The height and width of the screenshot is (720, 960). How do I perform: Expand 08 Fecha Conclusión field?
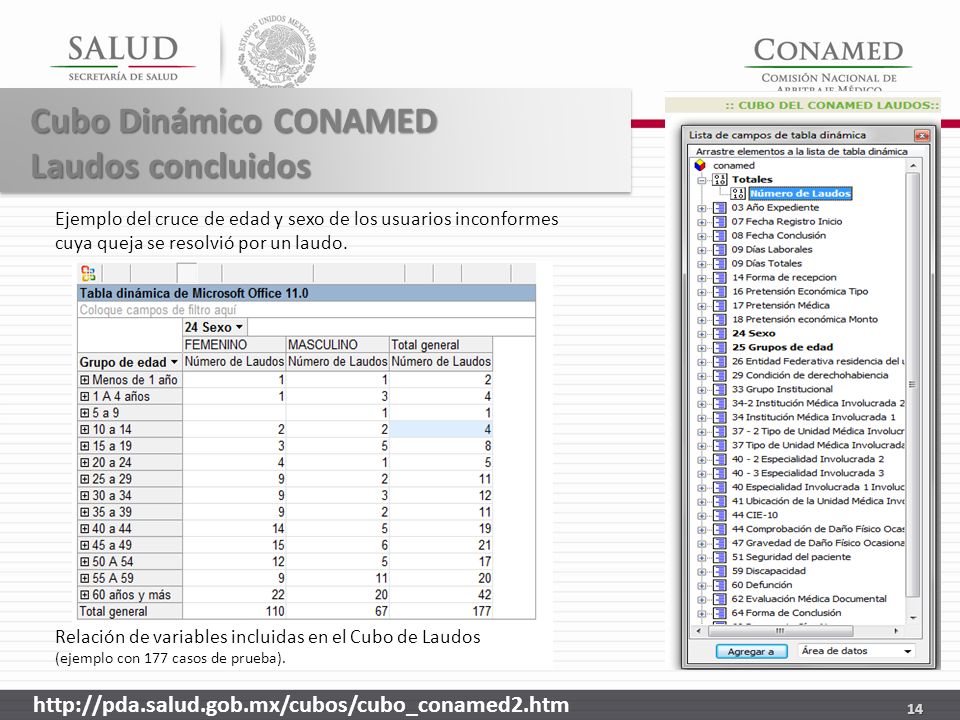pos(702,236)
